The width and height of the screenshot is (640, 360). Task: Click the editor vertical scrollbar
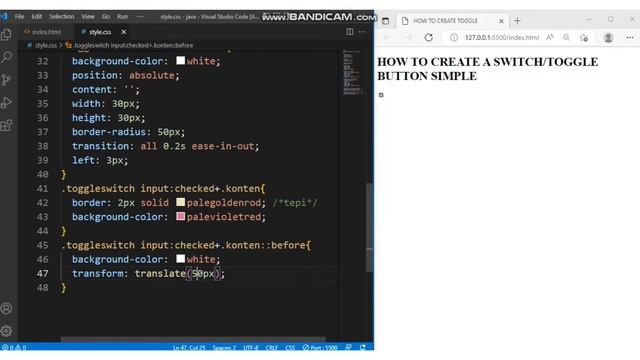[369, 227]
